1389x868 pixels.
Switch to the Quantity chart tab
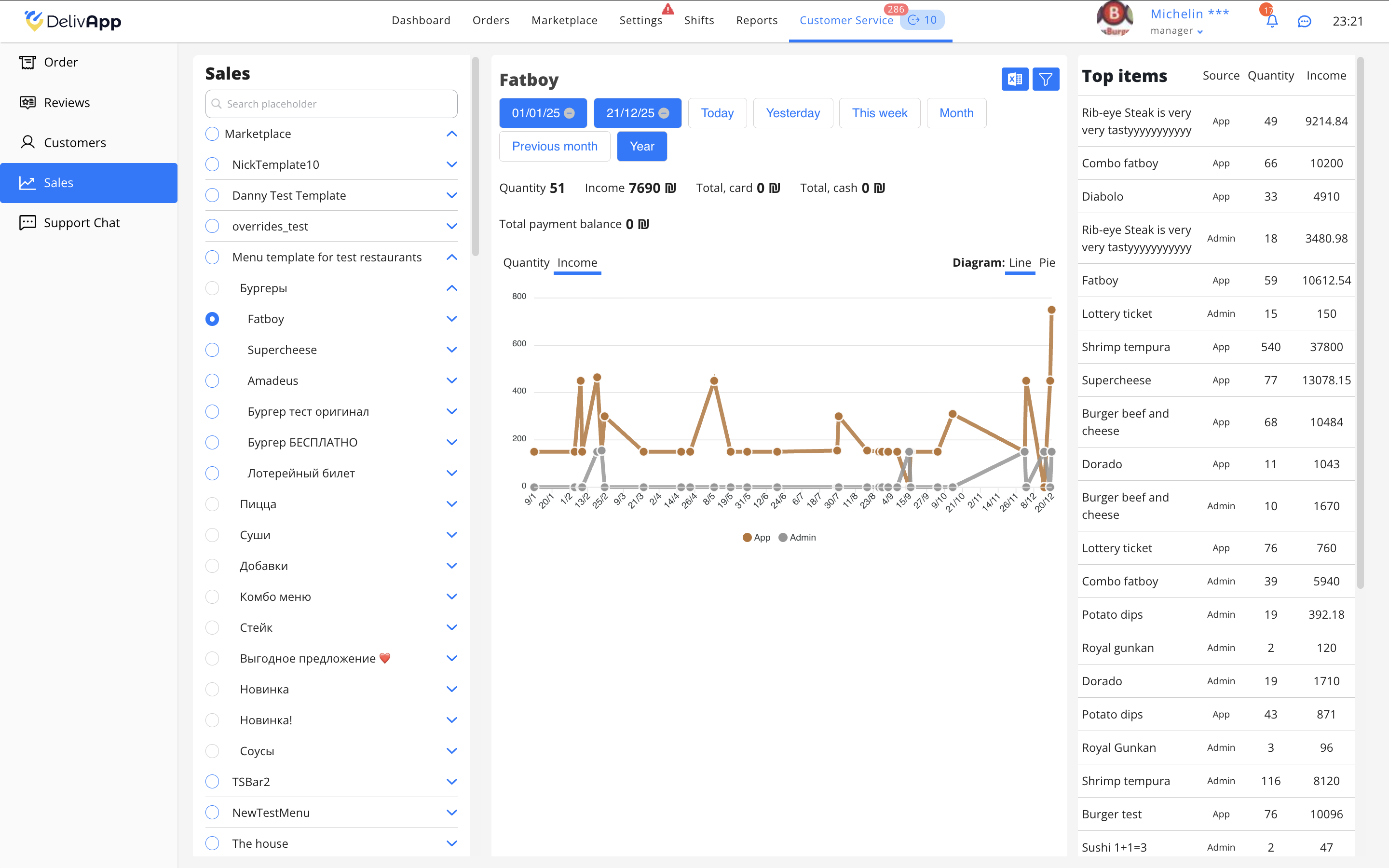pyautogui.click(x=526, y=262)
